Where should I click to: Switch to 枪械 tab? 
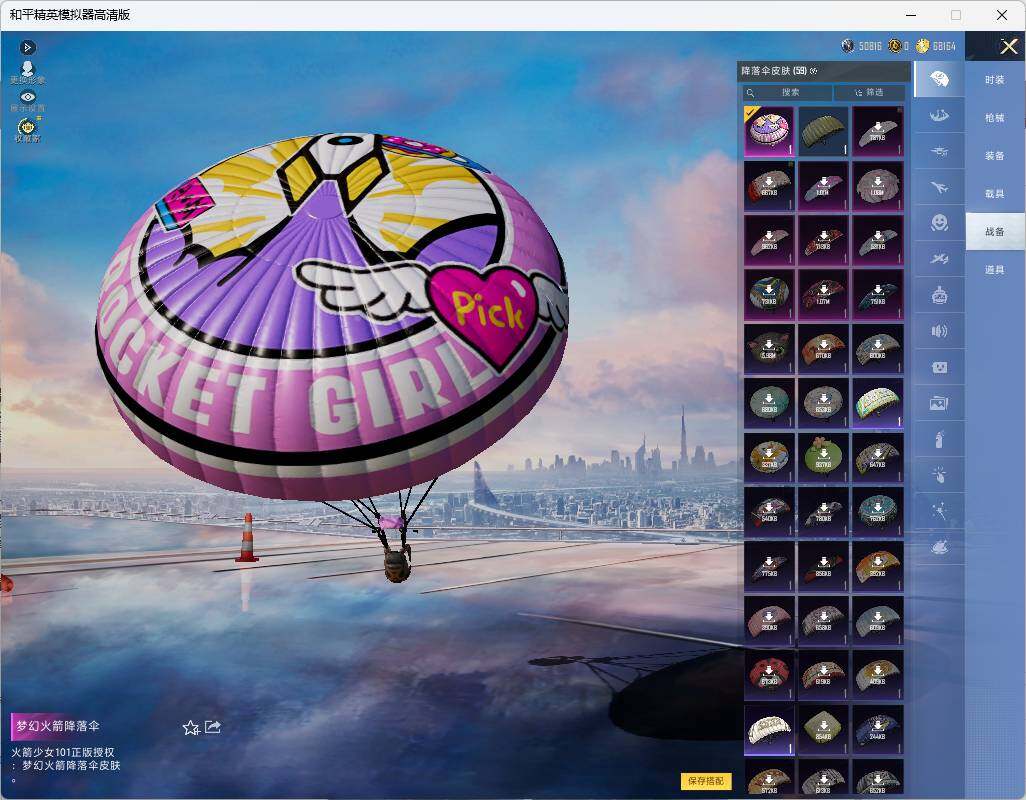(x=995, y=118)
